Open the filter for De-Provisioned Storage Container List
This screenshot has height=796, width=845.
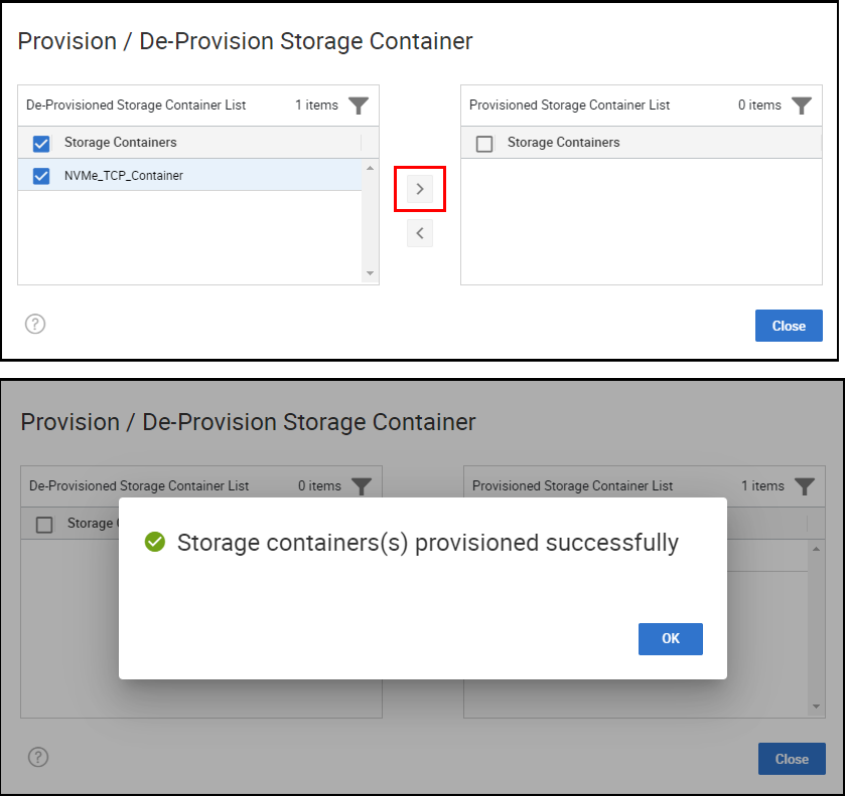(360, 105)
